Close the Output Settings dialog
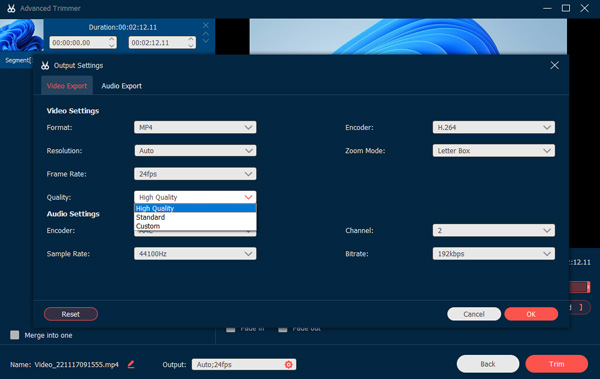 coord(554,65)
